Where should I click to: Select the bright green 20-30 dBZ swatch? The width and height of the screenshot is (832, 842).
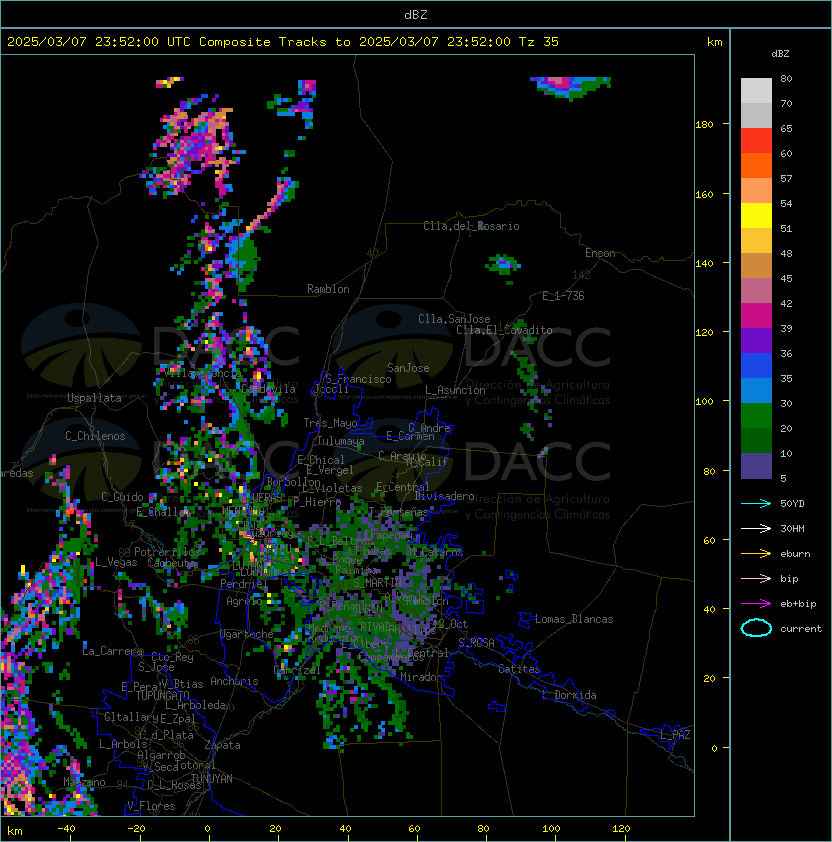[756, 416]
